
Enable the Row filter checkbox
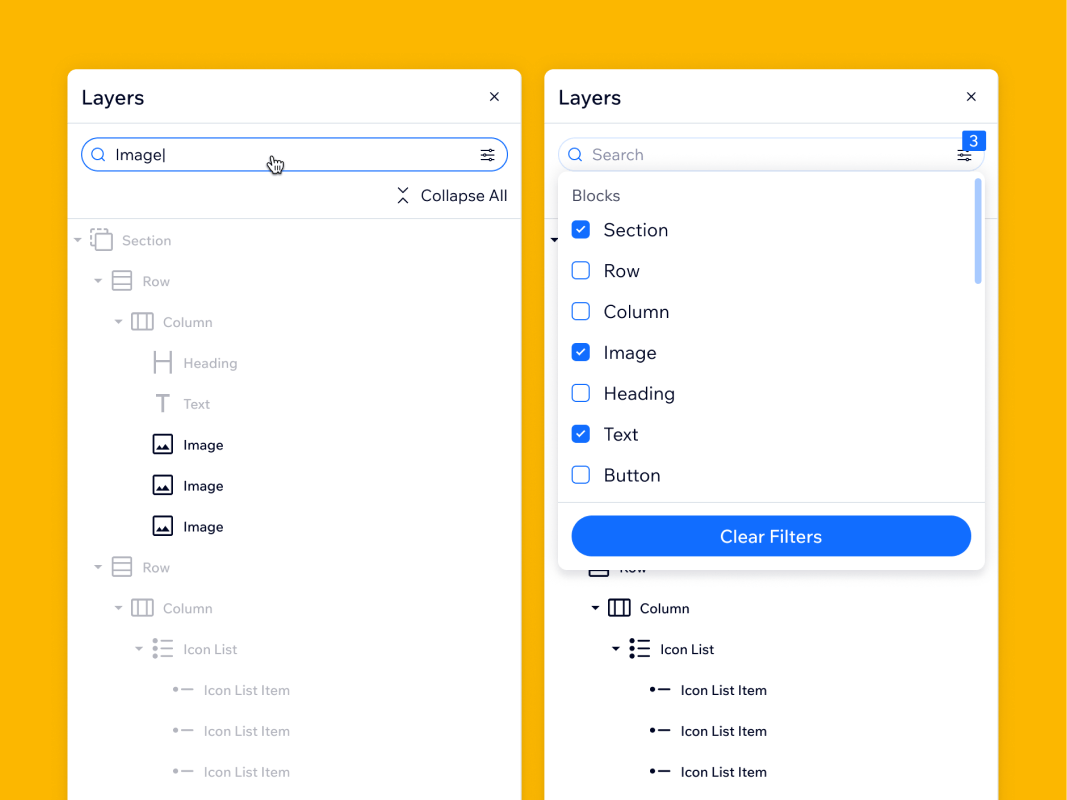pos(580,270)
